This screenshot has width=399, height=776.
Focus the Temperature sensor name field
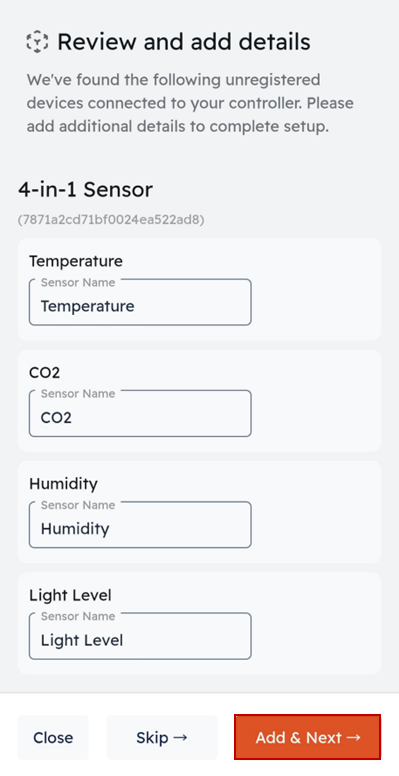[x=140, y=302]
